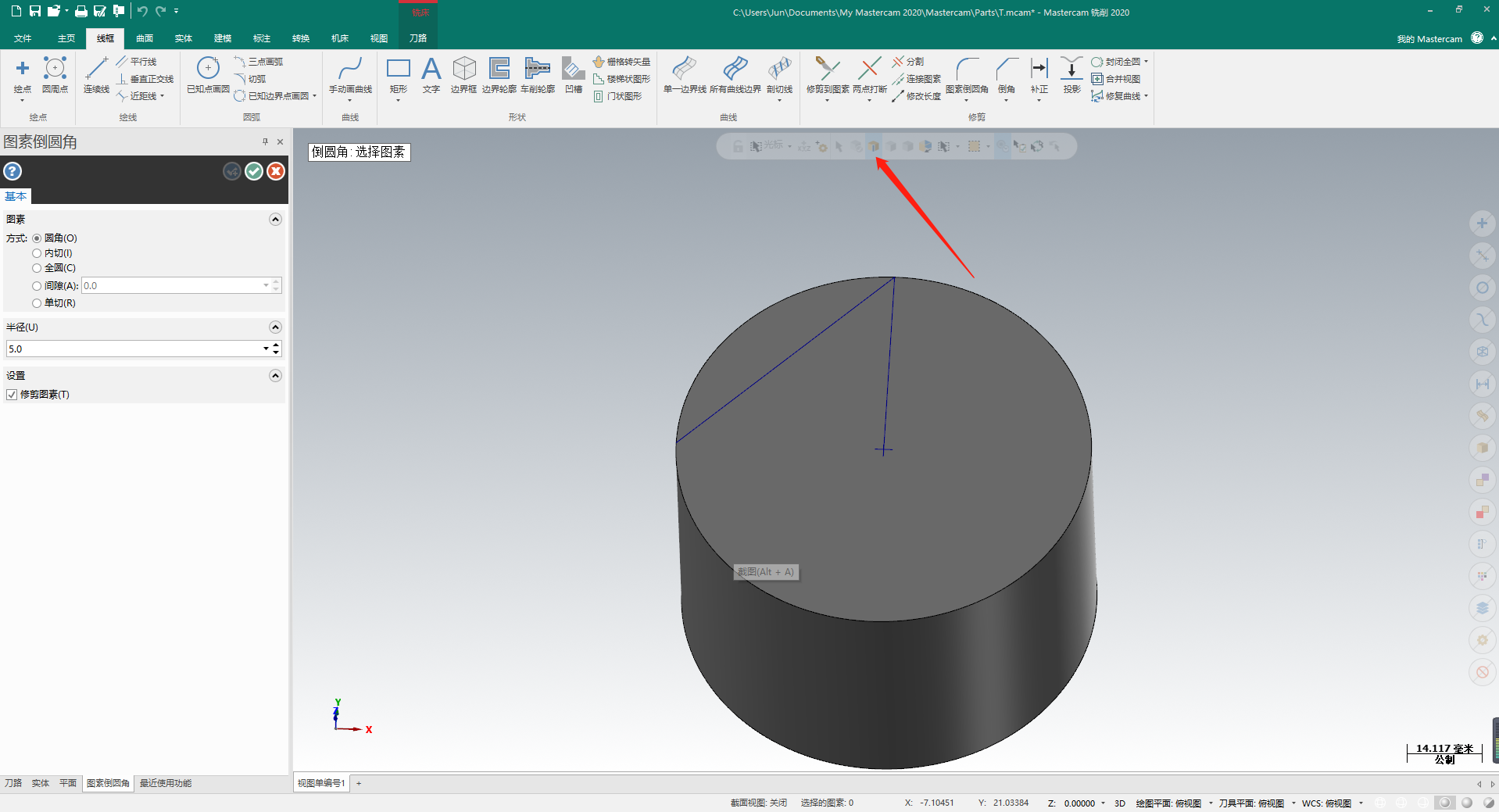Choose the 切弧 tangent arc tool
The height and width of the screenshot is (812, 1499).
[x=250, y=79]
